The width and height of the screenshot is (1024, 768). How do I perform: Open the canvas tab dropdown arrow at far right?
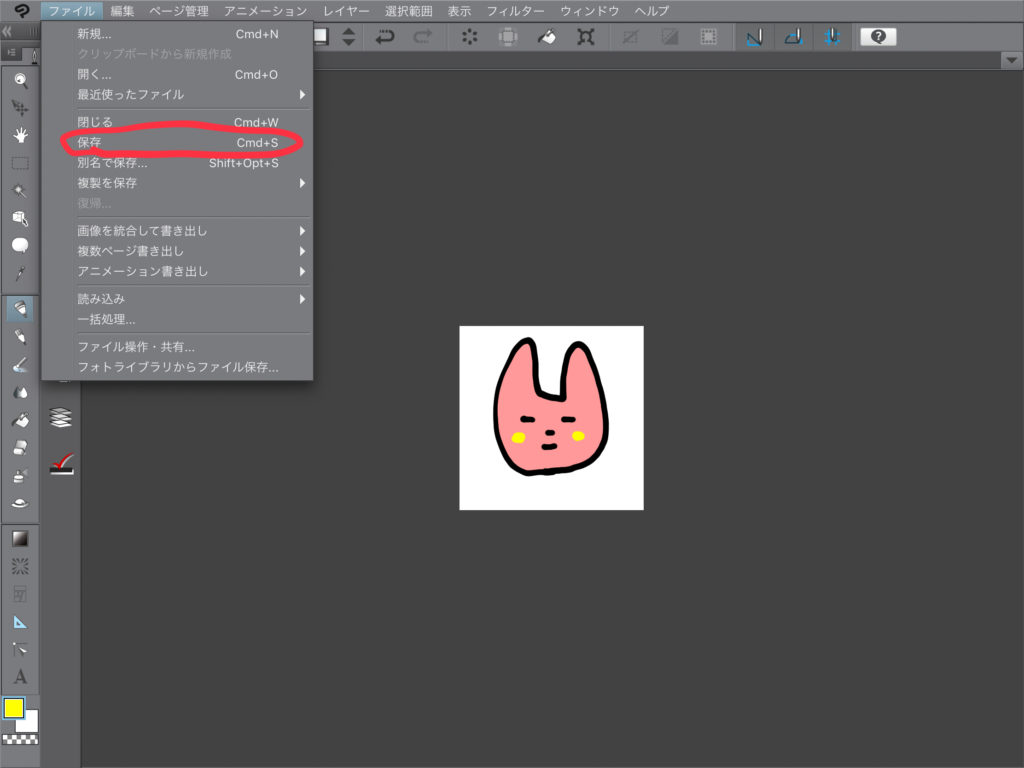[1011, 60]
